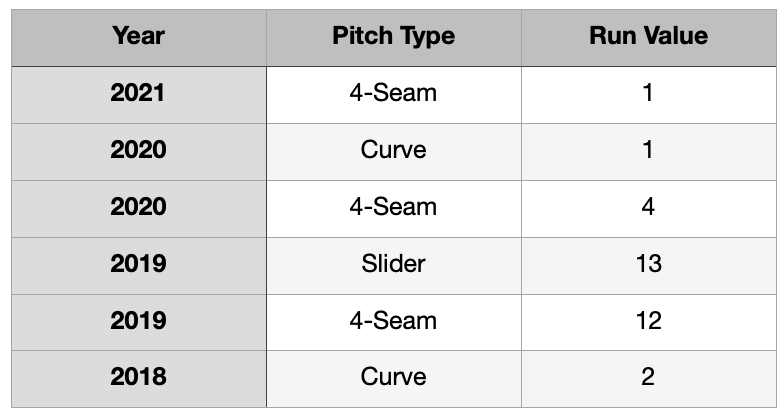Viewport: 784px width, 418px height.
Task: Click the cell with Run Value 13
Action: (648, 265)
